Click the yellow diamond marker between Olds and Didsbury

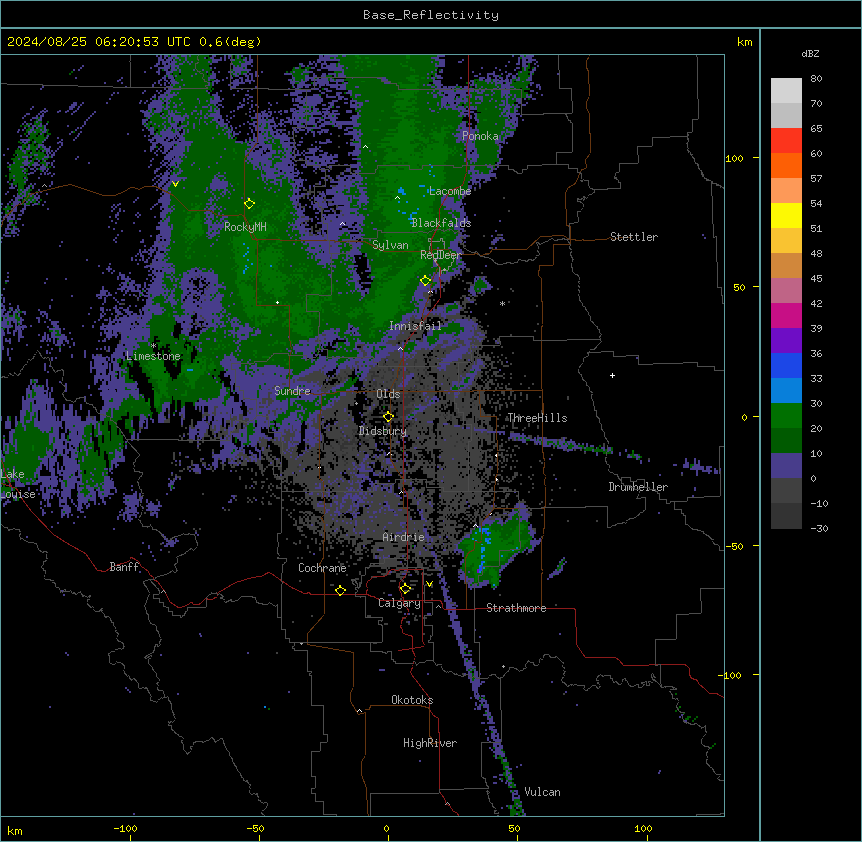pyautogui.click(x=389, y=416)
